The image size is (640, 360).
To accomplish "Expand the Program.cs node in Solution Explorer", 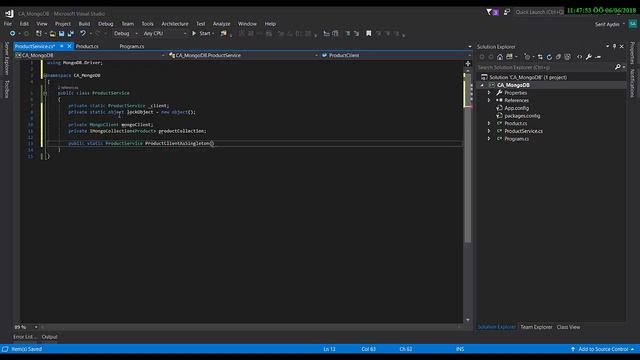I will point(489,139).
